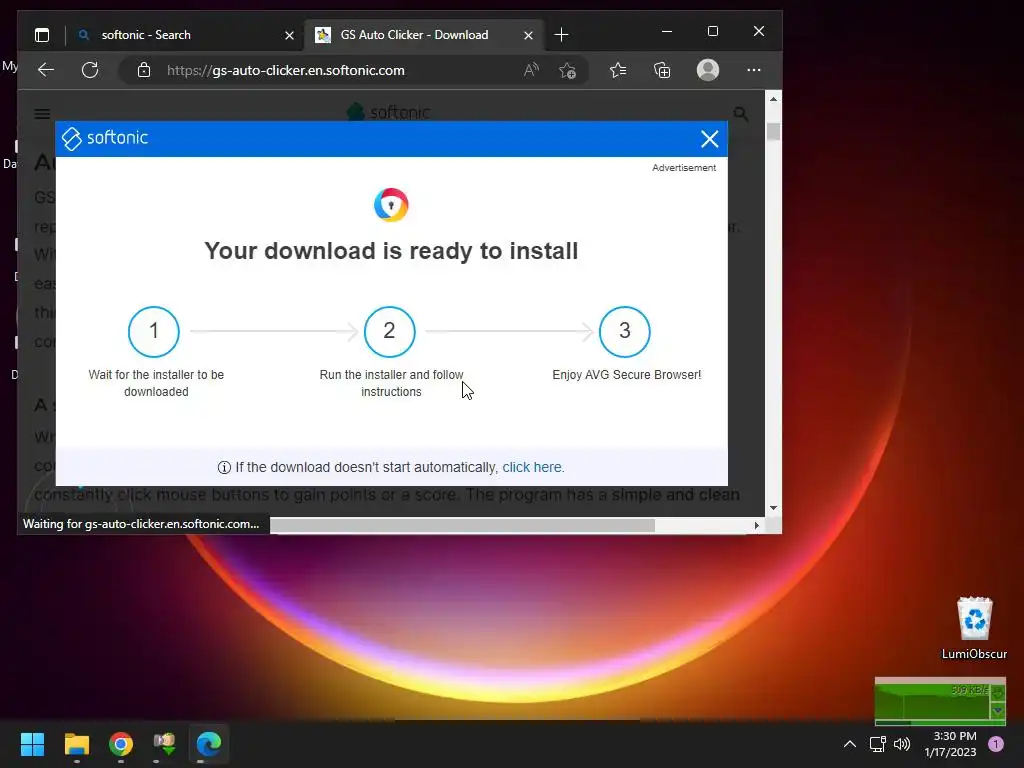Reload the current page
This screenshot has height=768, width=1024.
point(90,70)
